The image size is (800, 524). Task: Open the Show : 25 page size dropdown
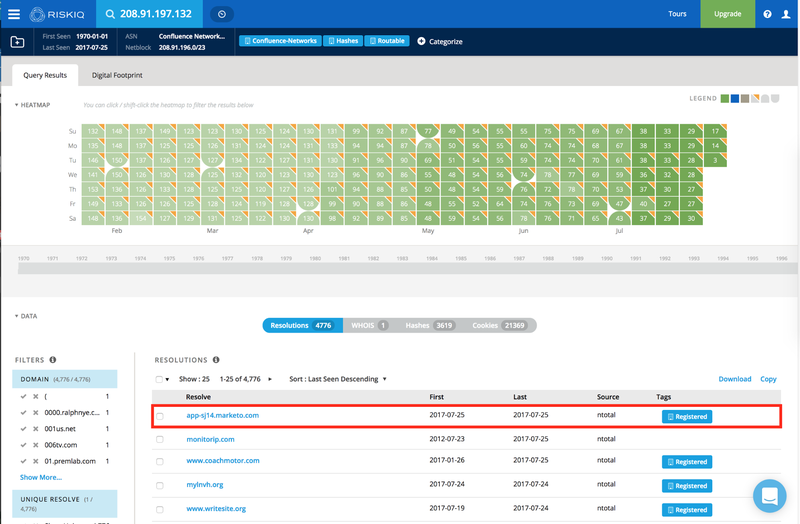[194, 379]
